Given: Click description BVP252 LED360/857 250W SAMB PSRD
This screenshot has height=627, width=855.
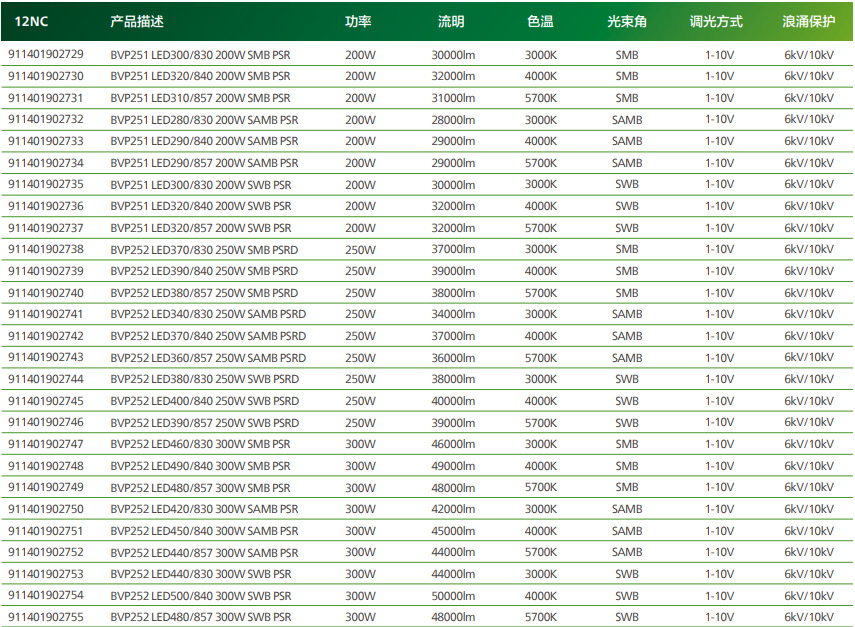Looking at the screenshot, I should [208, 358].
